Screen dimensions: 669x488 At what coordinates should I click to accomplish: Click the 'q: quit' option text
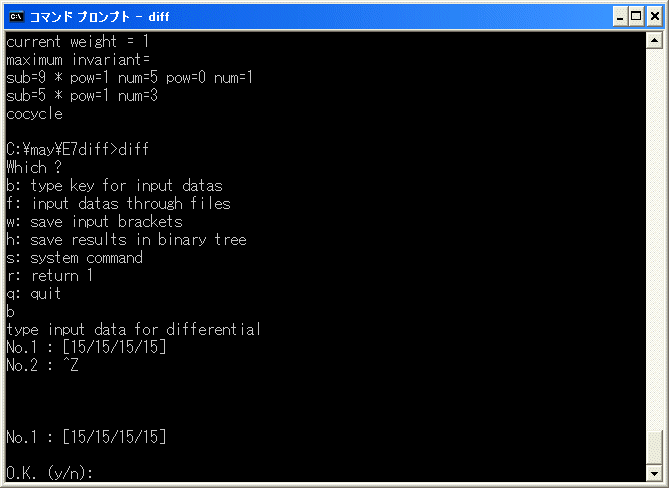point(34,293)
